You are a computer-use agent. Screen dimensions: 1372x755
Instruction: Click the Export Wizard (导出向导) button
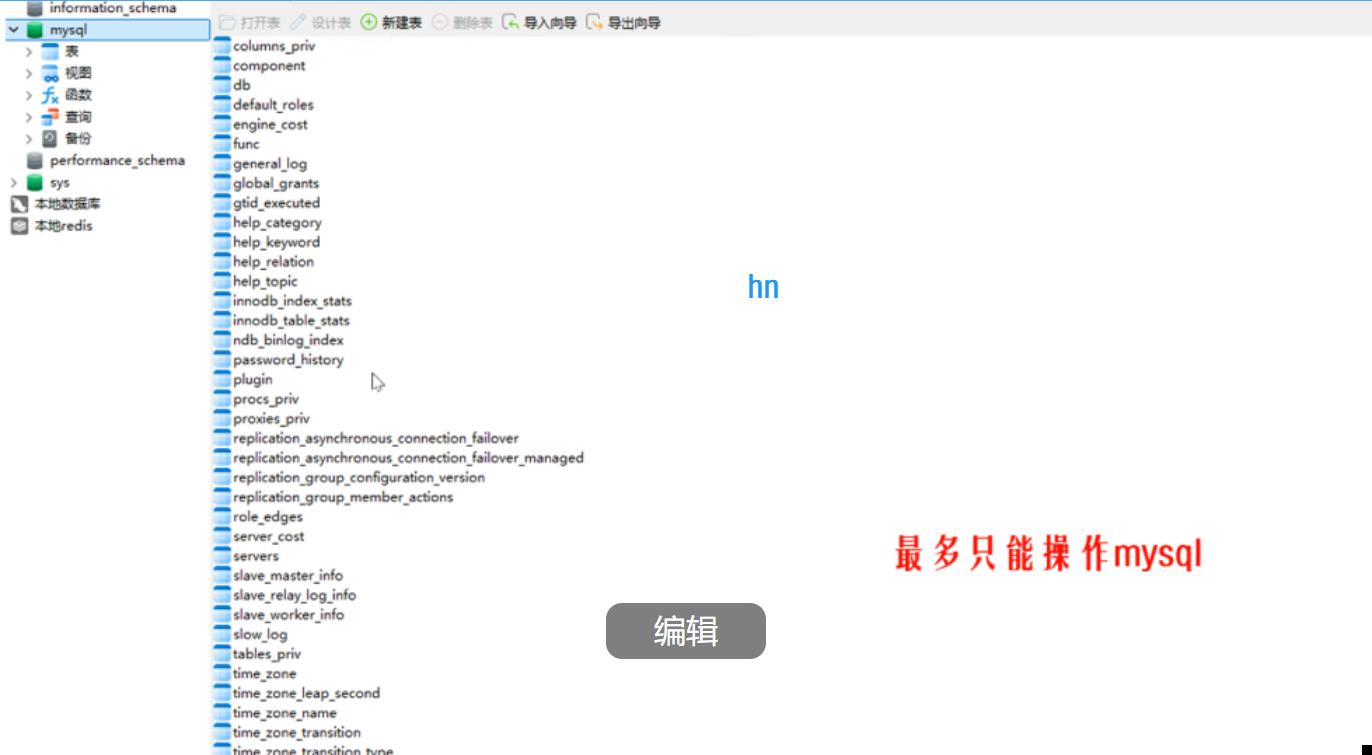[x=623, y=22]
